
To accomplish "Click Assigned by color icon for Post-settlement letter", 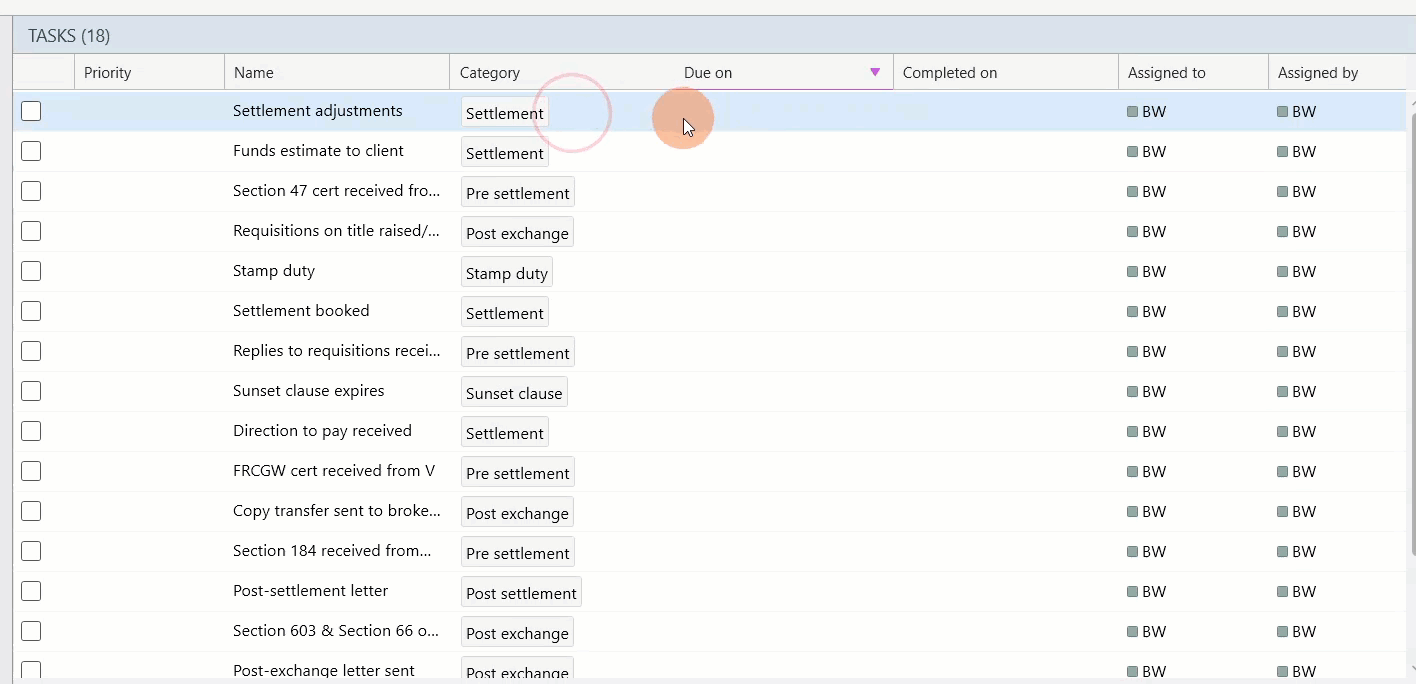I will [1282, 592].
